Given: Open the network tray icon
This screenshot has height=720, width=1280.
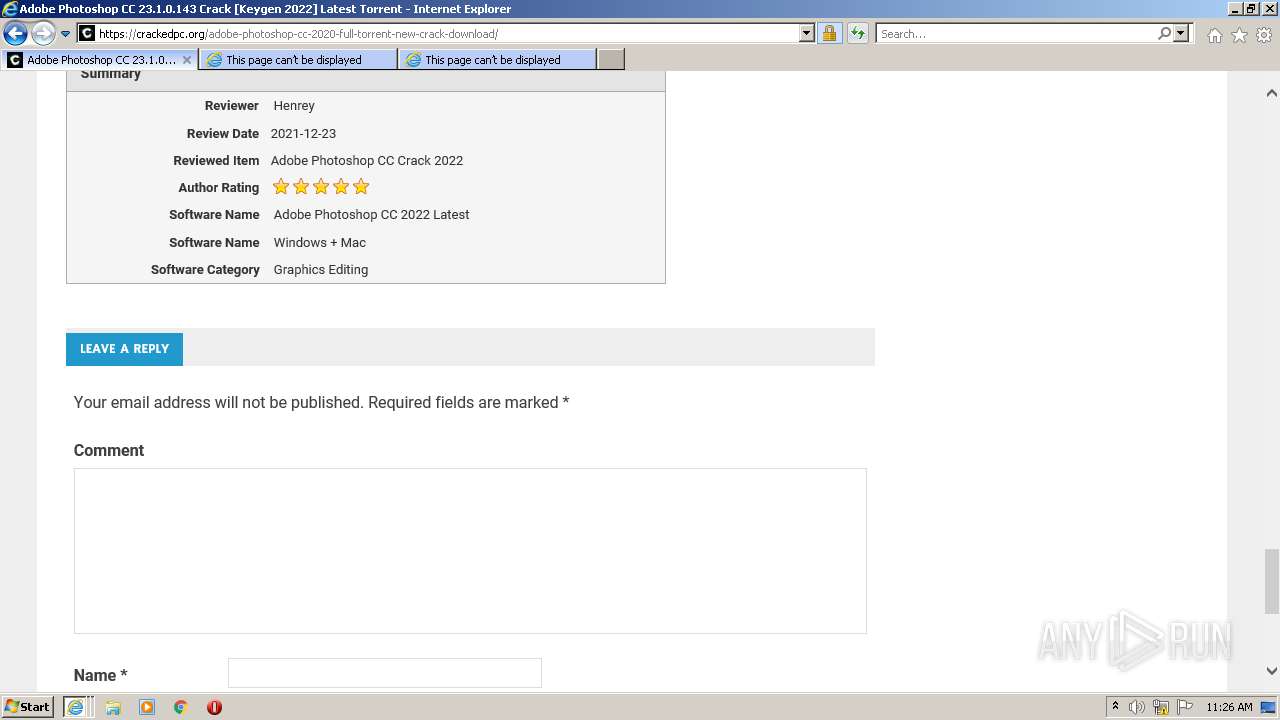Looking at the screenshot, I should [x=1161, y=707].
